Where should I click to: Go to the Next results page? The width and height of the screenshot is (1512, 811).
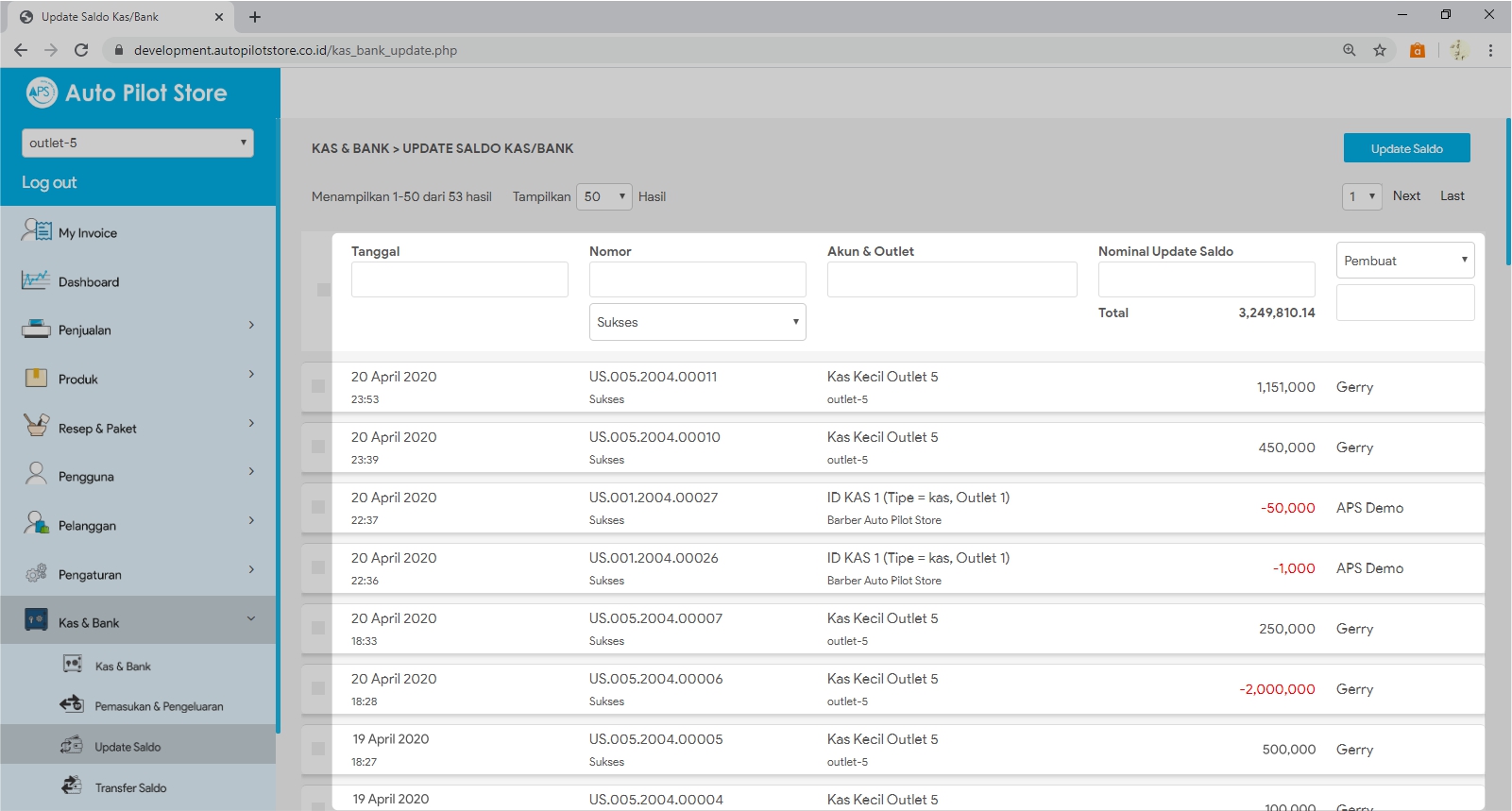tap(1405, 196)
